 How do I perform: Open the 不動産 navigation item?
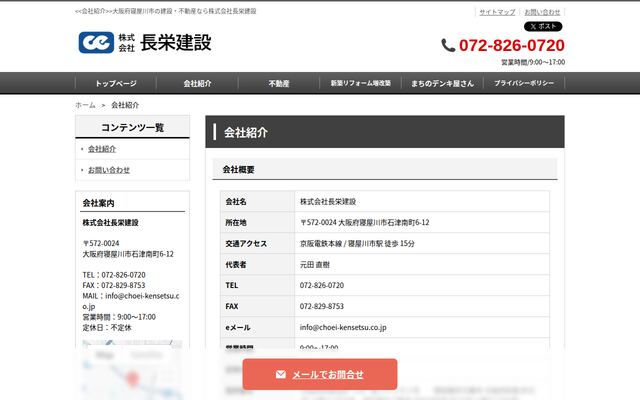[x=279, y=83]
